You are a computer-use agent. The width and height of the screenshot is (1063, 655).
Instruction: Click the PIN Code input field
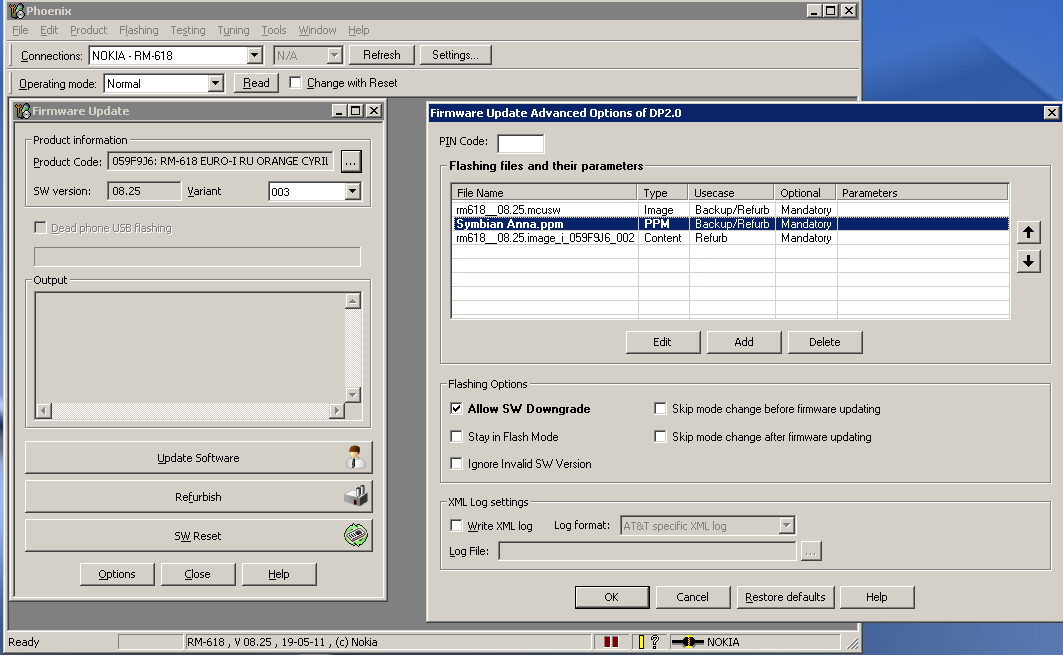[521, 143]
